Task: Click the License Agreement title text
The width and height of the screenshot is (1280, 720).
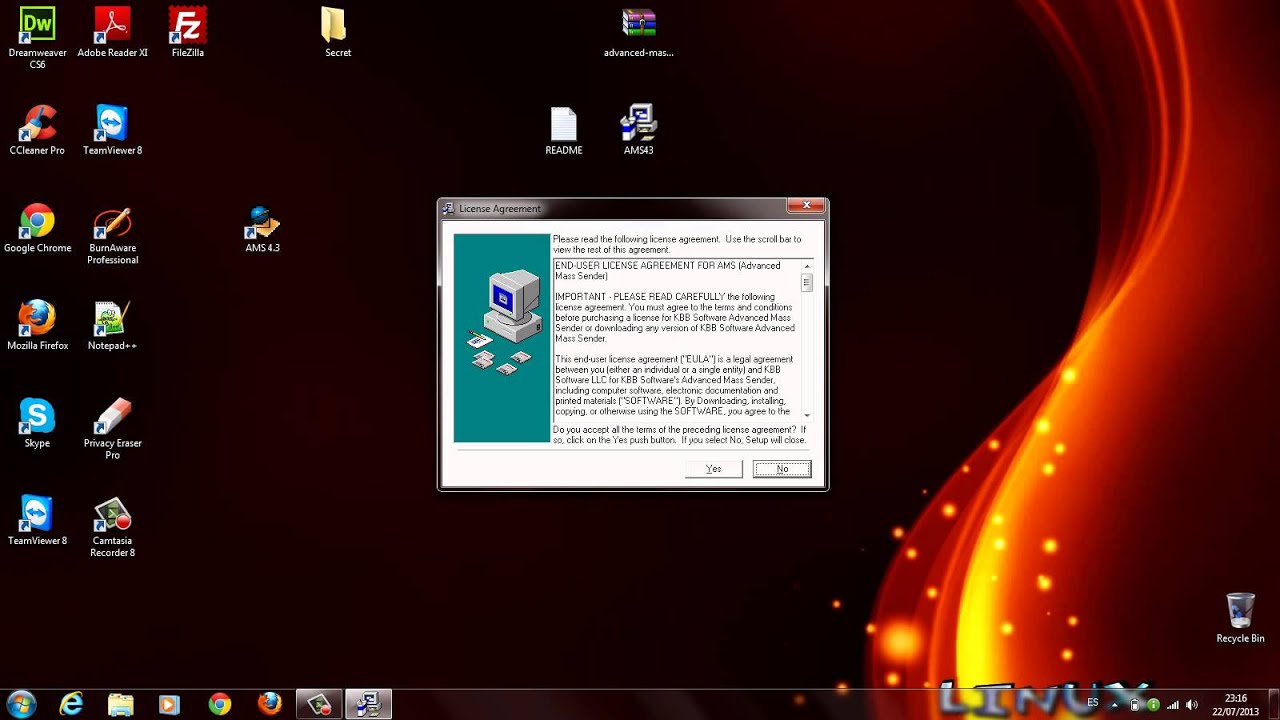Action: coord(499,209)
